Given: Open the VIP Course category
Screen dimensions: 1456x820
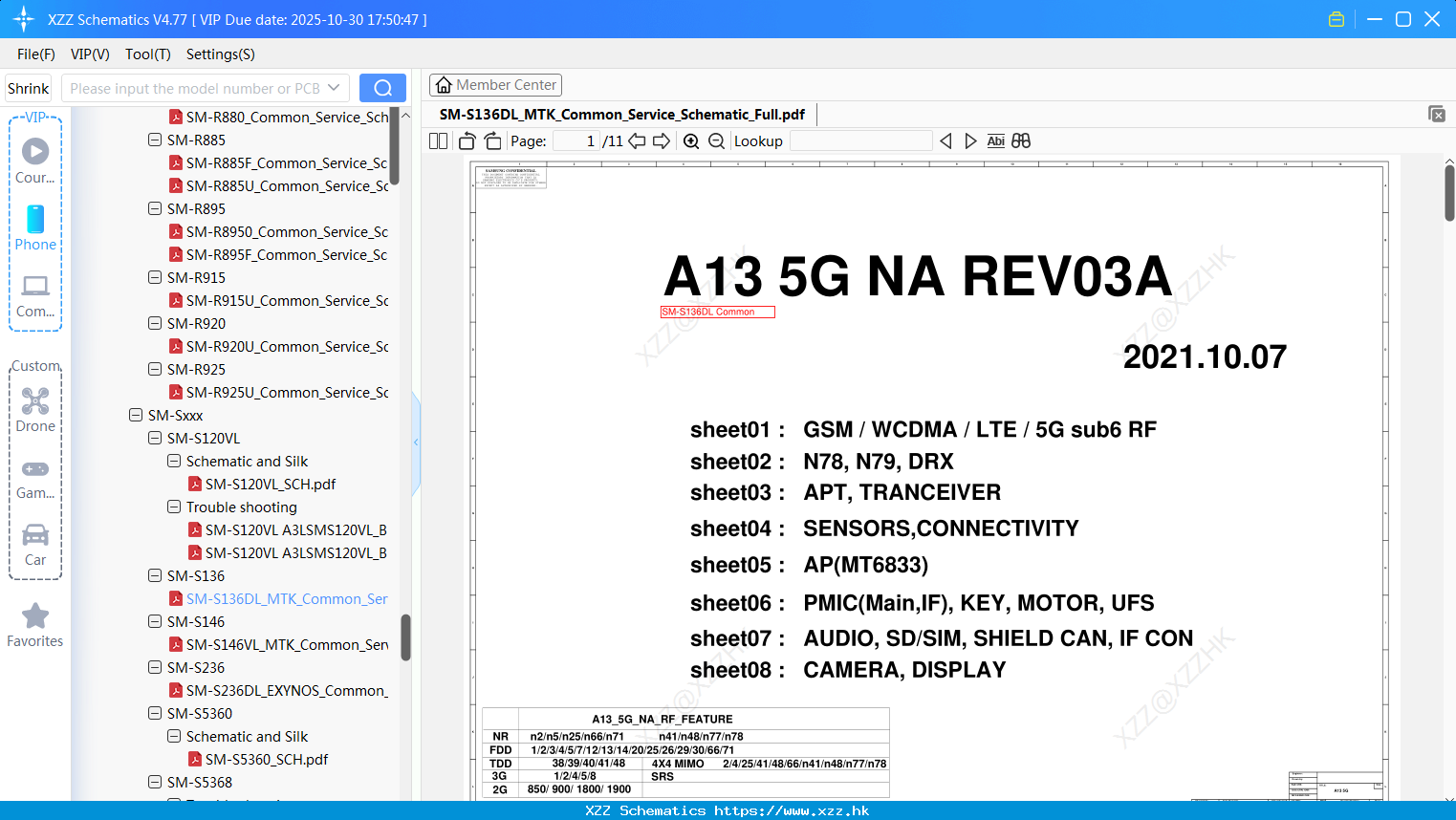Looking at the screenshot, I should [35, 161].
